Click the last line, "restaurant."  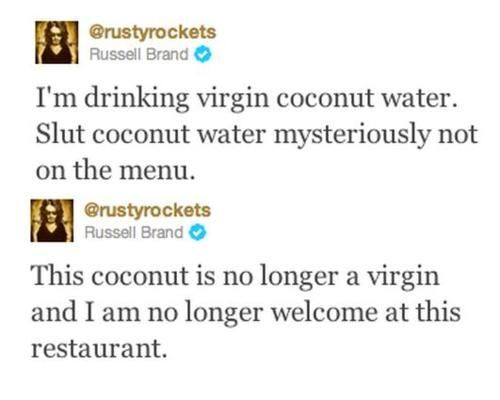(x=99, y=349)
